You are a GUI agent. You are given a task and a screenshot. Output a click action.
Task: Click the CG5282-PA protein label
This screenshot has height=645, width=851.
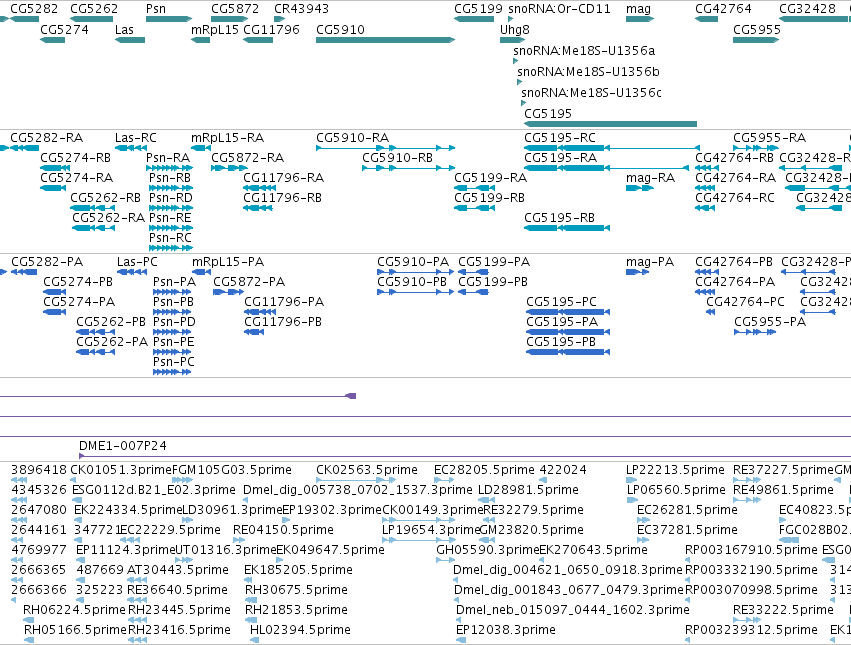(x=47, y=262)
